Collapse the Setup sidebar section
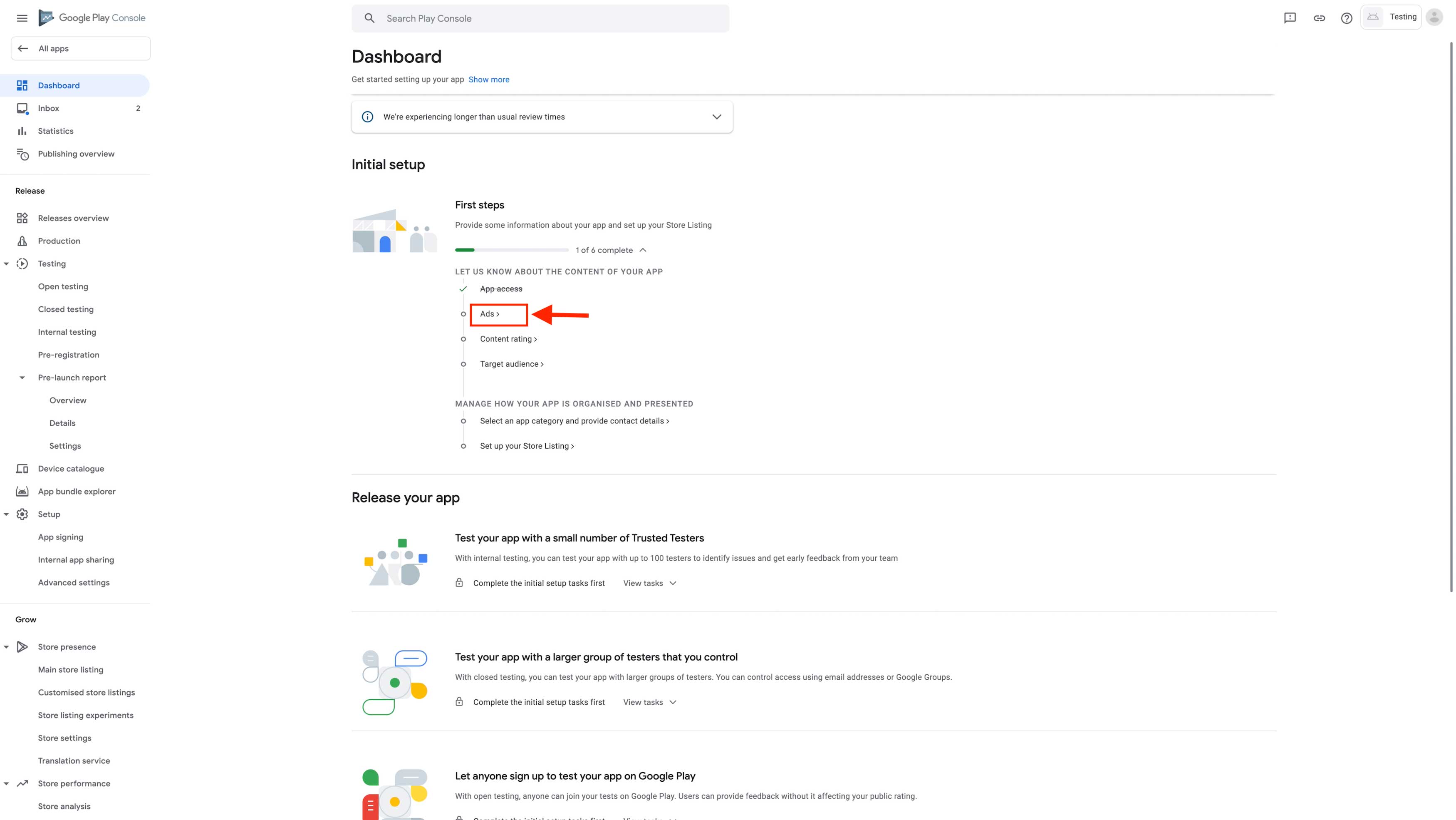 [x=6, y=514]
